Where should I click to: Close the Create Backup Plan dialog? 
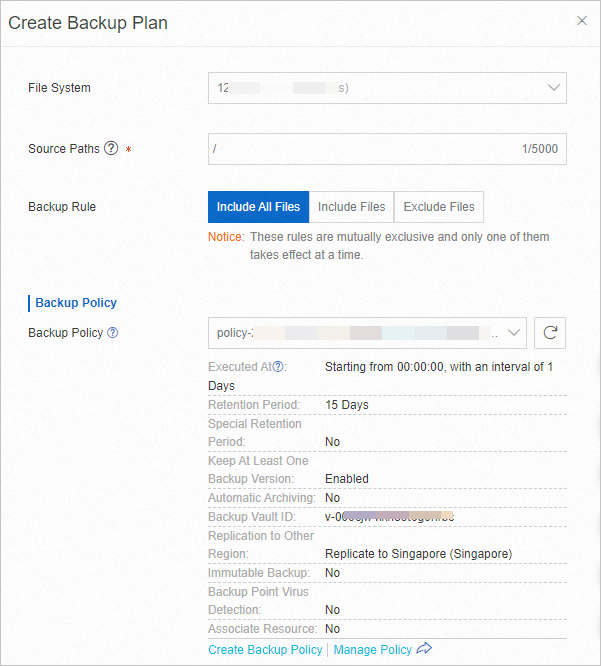(x=581, y=21)
